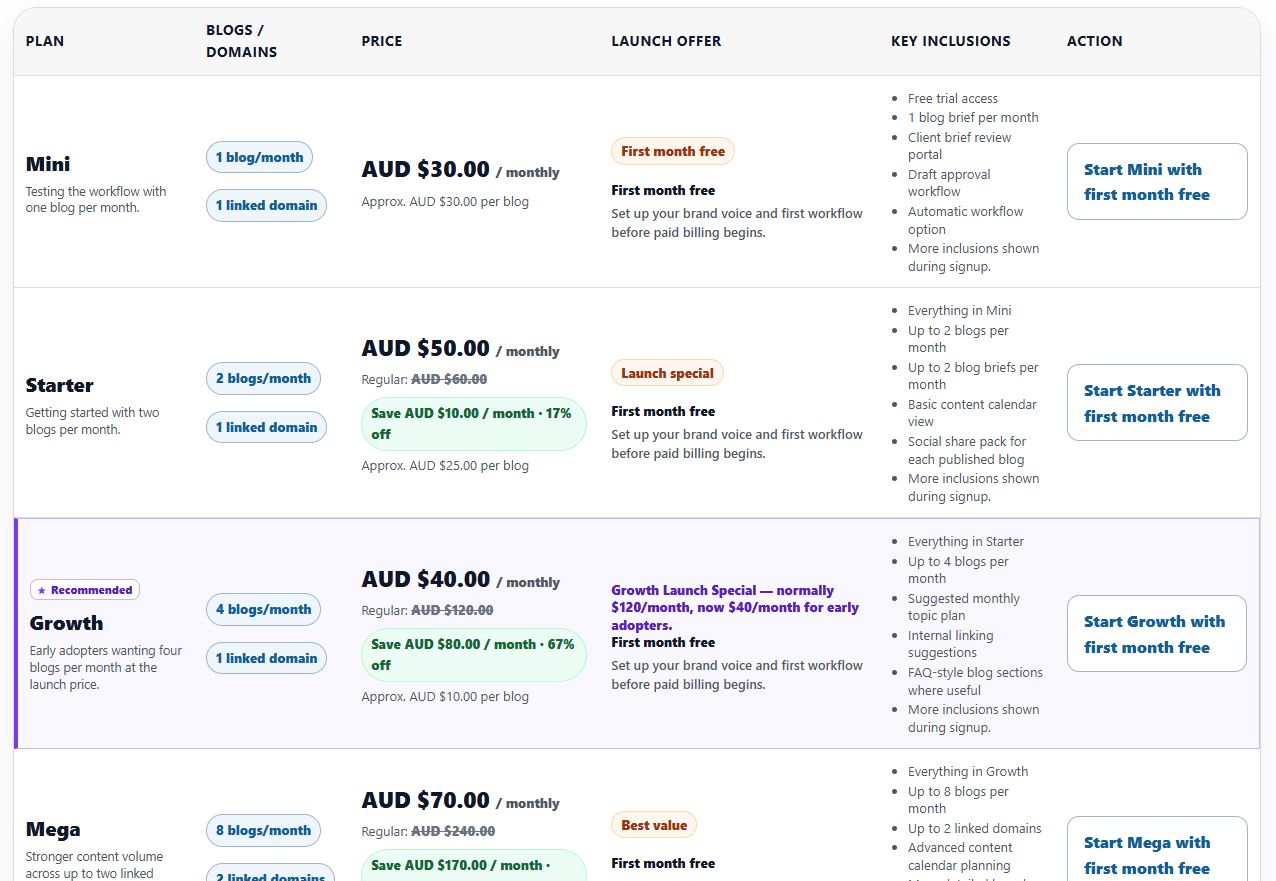This screenshot has width=1276, height=881.
Task: Click the 1 blog/month pill for Mini
Action: coord(260,157)
